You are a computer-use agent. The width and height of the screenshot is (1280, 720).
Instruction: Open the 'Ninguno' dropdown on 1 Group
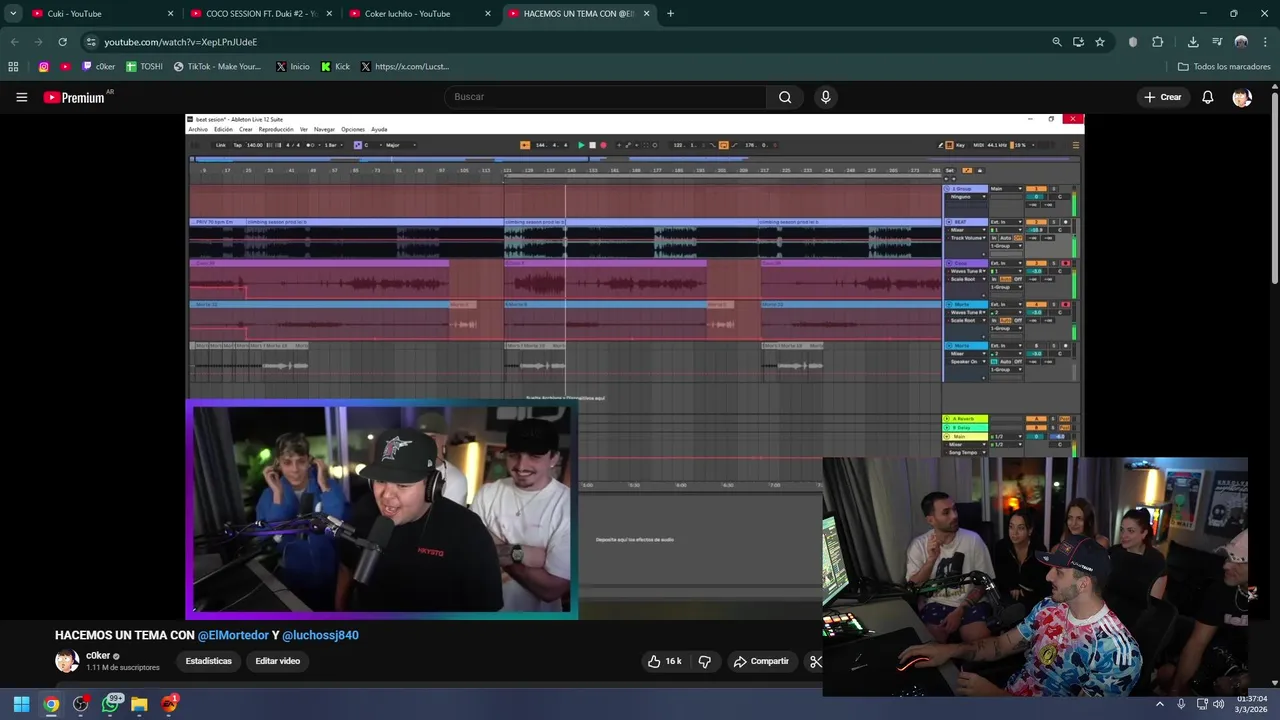click(x=967, y=197)
